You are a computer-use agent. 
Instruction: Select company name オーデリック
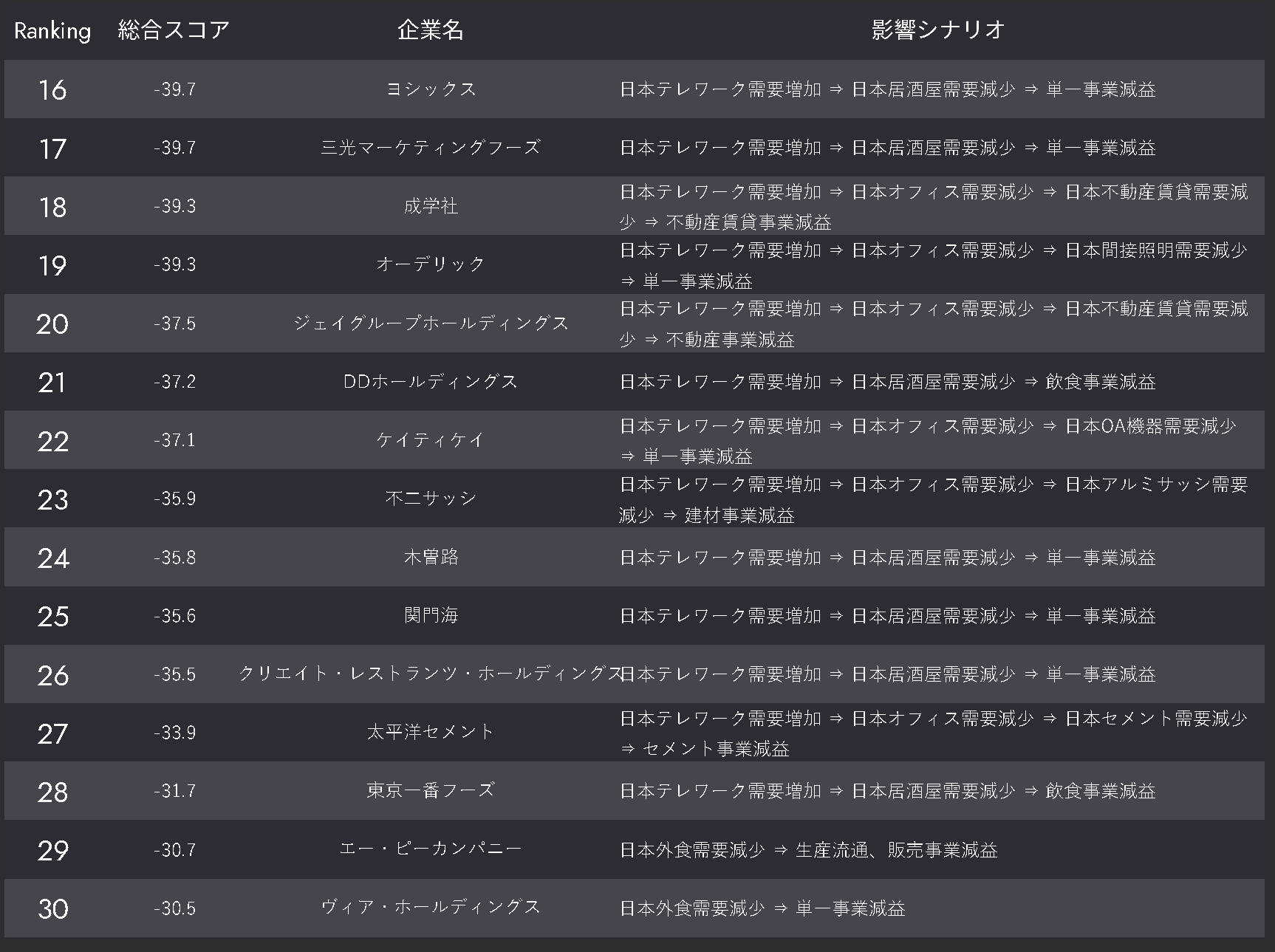pyautogui.click(x=431, y=264)
